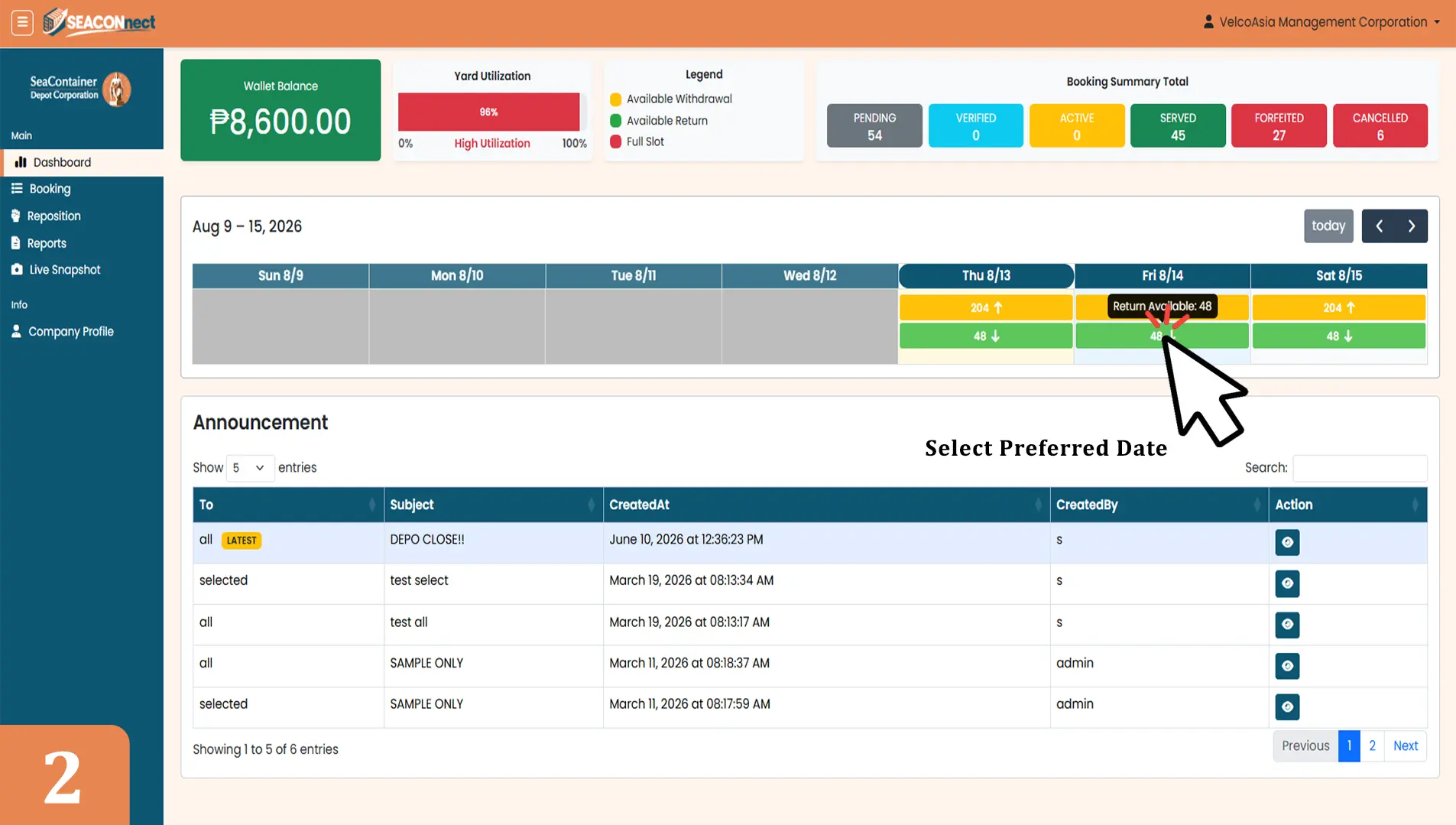Open SERVED 45 bookings

pyautogui.click(x=1178, y=125)
